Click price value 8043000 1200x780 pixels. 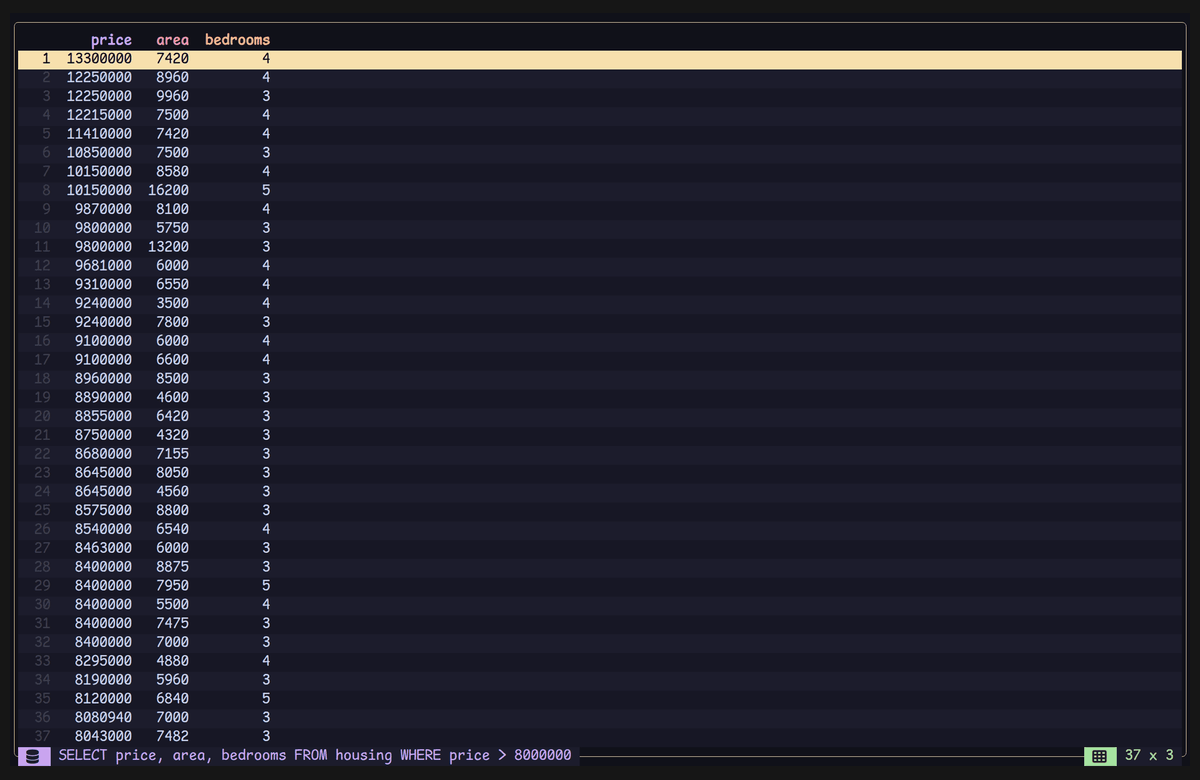[x=103, y=736]
